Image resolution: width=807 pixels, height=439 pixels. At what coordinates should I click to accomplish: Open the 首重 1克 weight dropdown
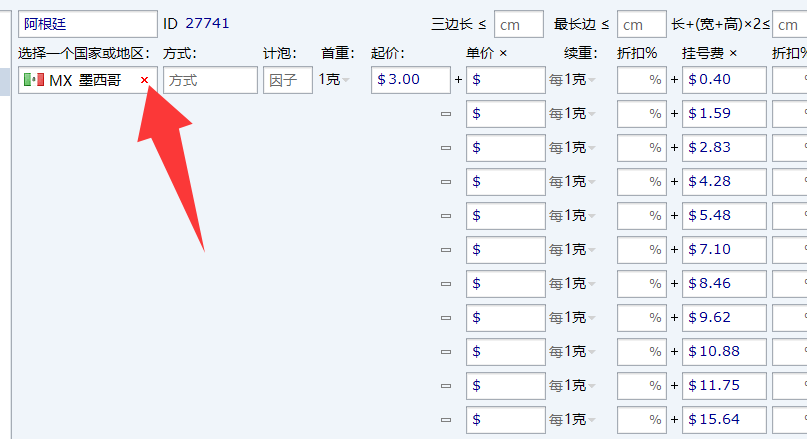tap(335, 80)
